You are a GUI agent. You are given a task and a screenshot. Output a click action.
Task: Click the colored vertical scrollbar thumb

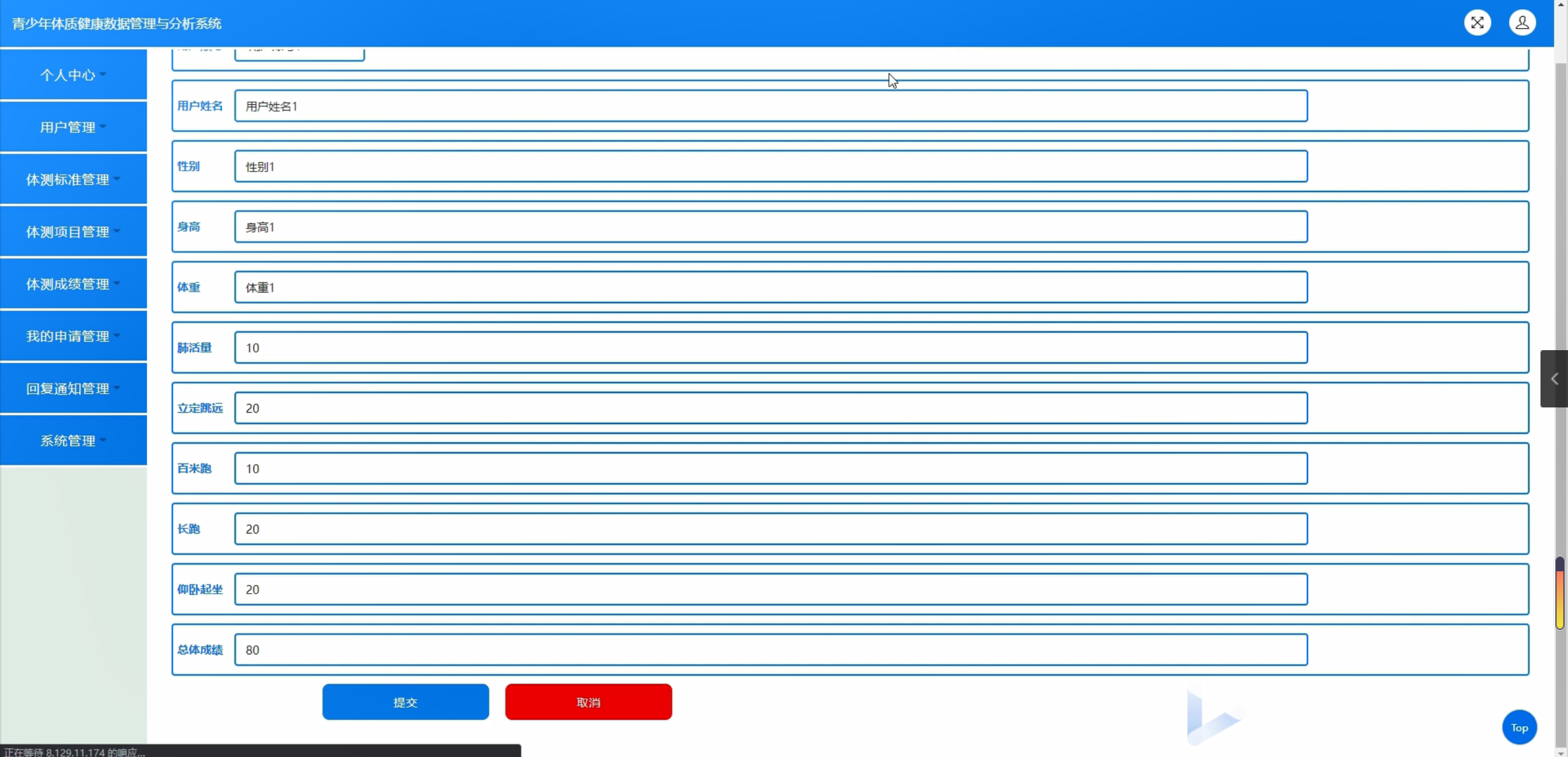(1559, 593)
